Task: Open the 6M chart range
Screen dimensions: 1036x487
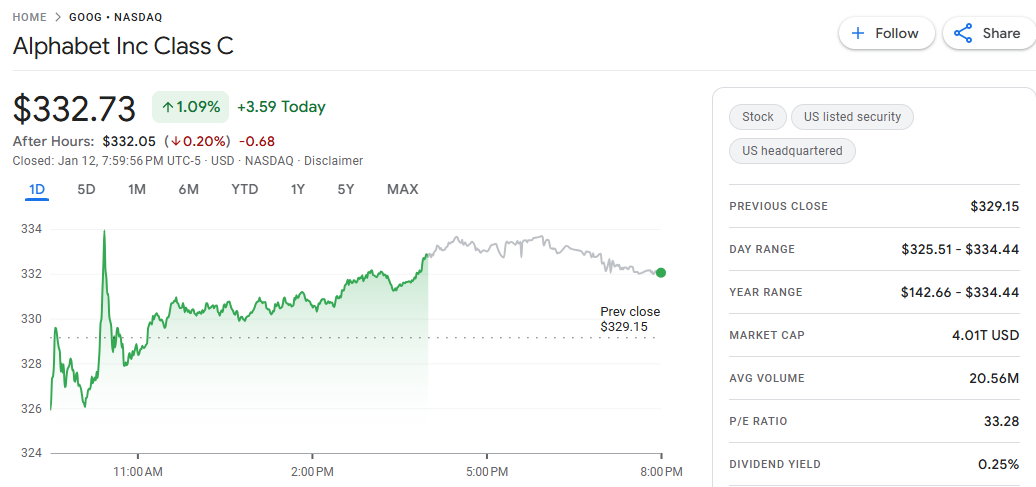Action: click(189, 189)
